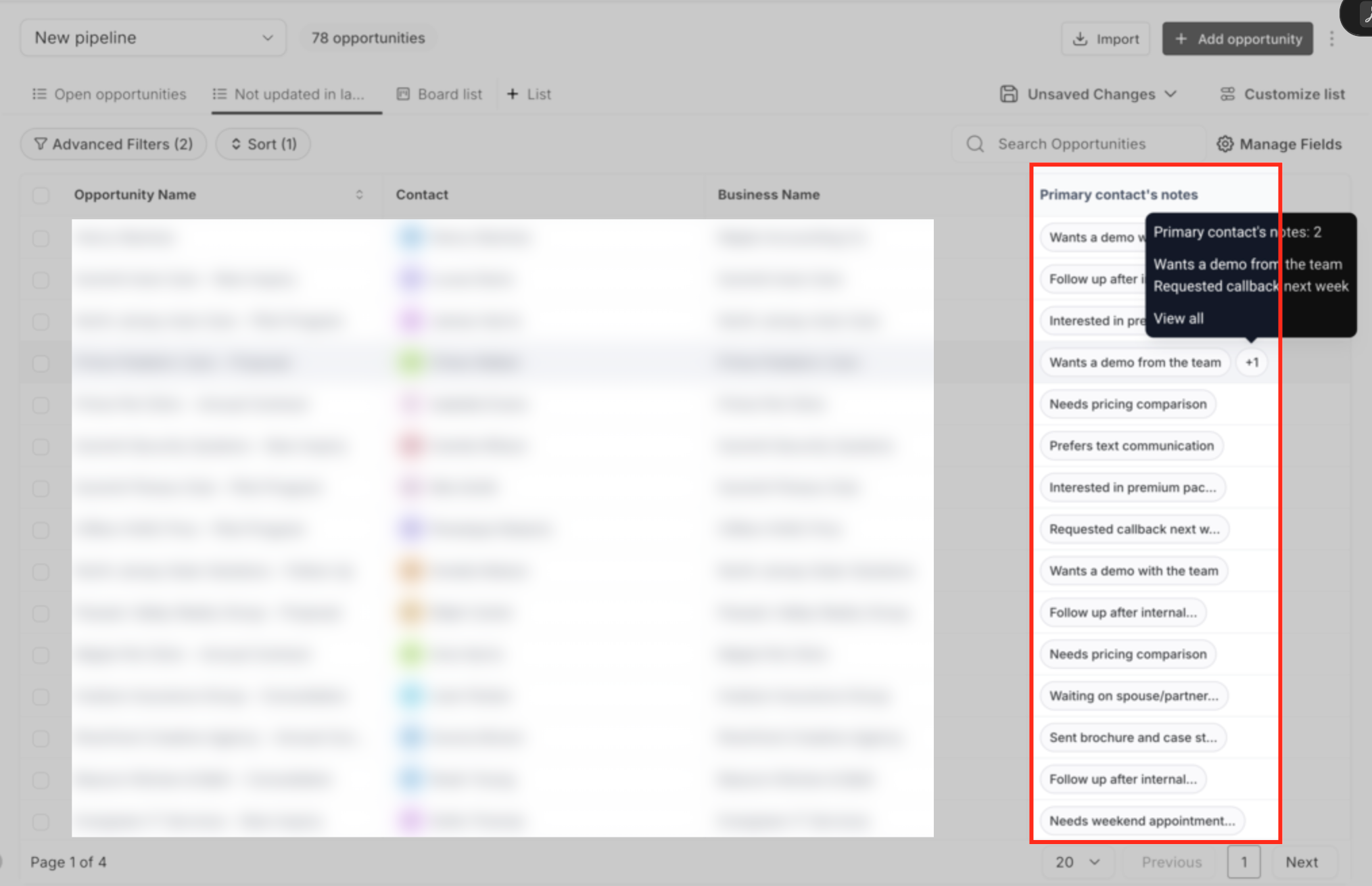The image size is (1372, 886).
Task: Toggle the select-all header checkbox
Action: tap(41, 195)
